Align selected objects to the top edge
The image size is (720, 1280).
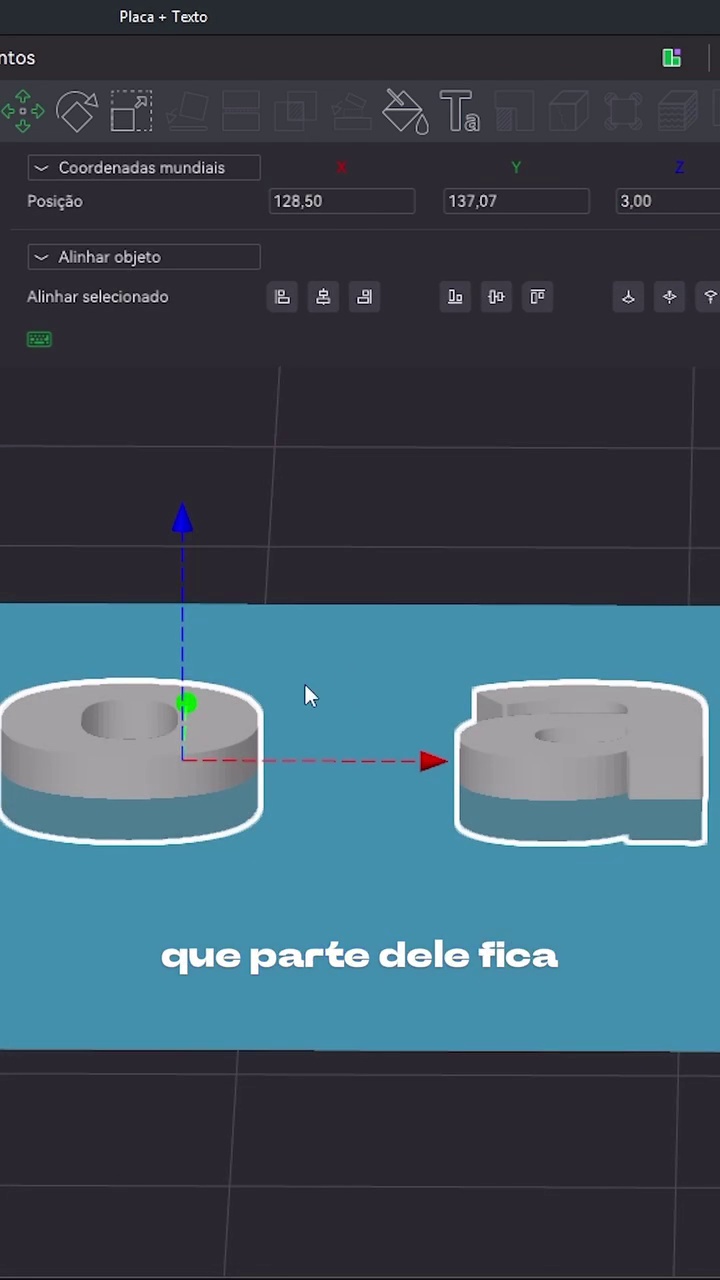tap(537, 297)
